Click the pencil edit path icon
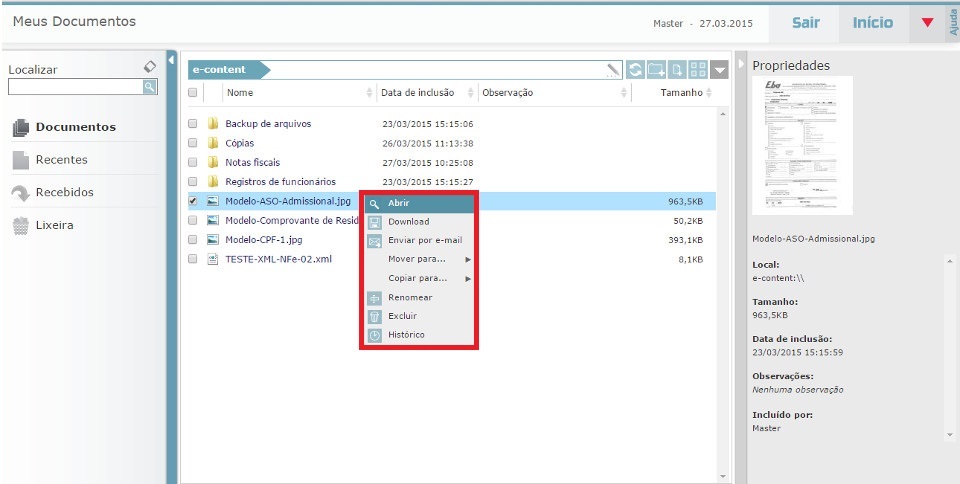 click(613, 70)
